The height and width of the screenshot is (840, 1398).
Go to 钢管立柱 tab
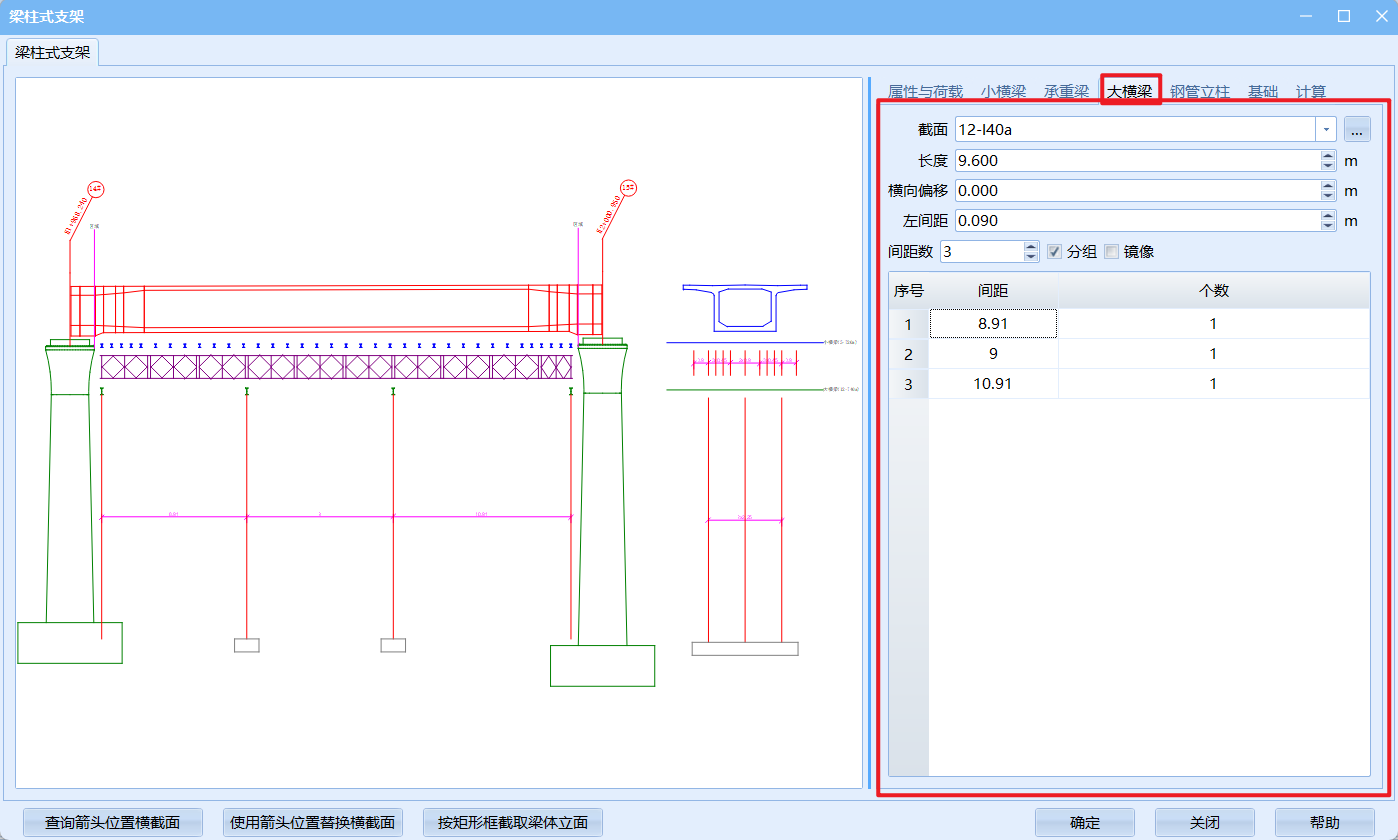pos(1200,91)
